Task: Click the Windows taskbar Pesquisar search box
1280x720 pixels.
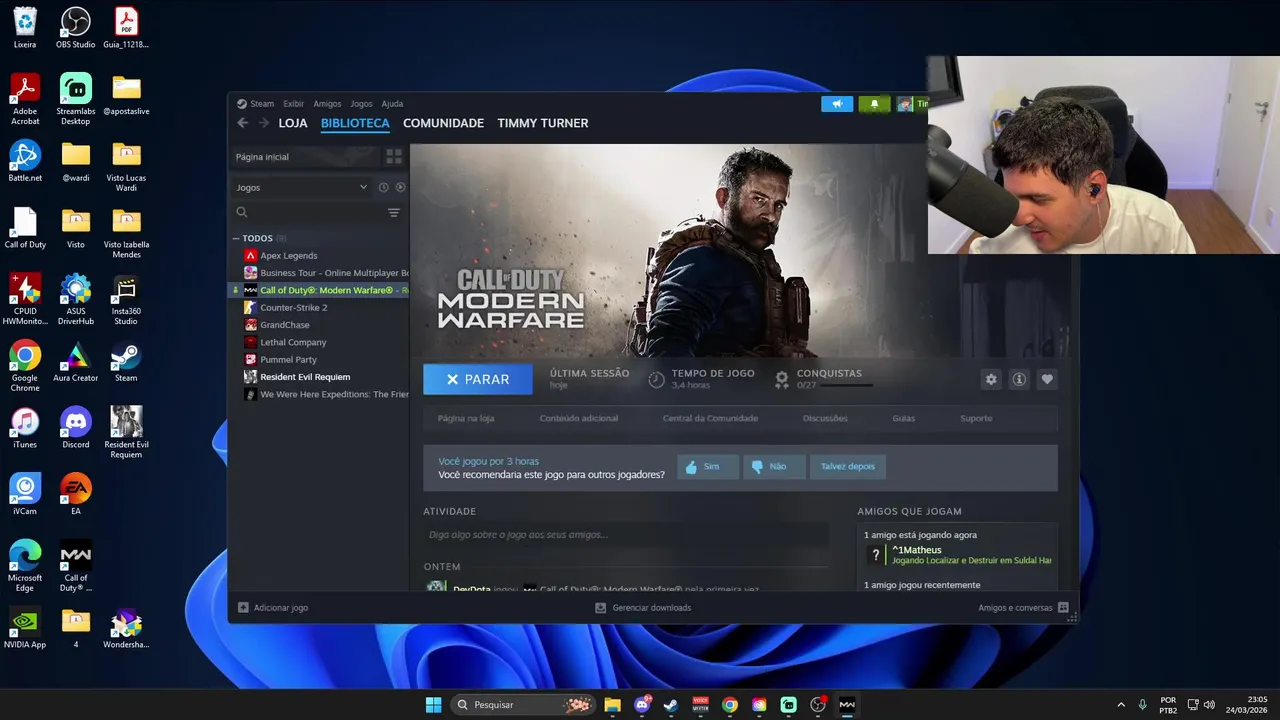Action: click(x=524, y=705)
